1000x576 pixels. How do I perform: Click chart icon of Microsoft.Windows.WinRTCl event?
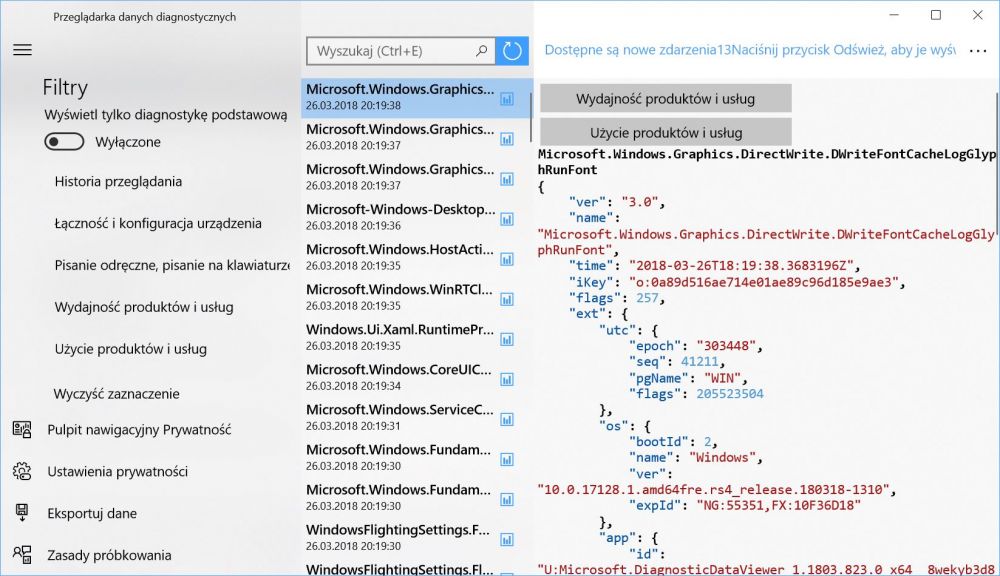coord(507,299)
